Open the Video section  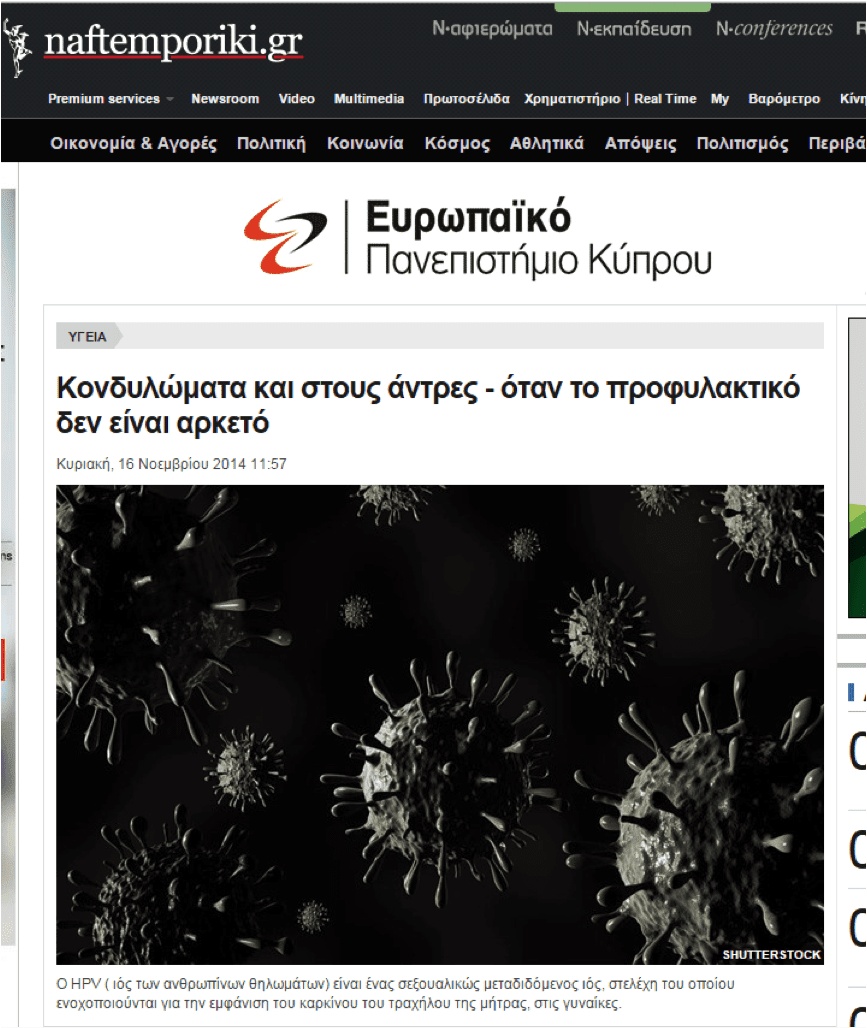click(296, 99)
